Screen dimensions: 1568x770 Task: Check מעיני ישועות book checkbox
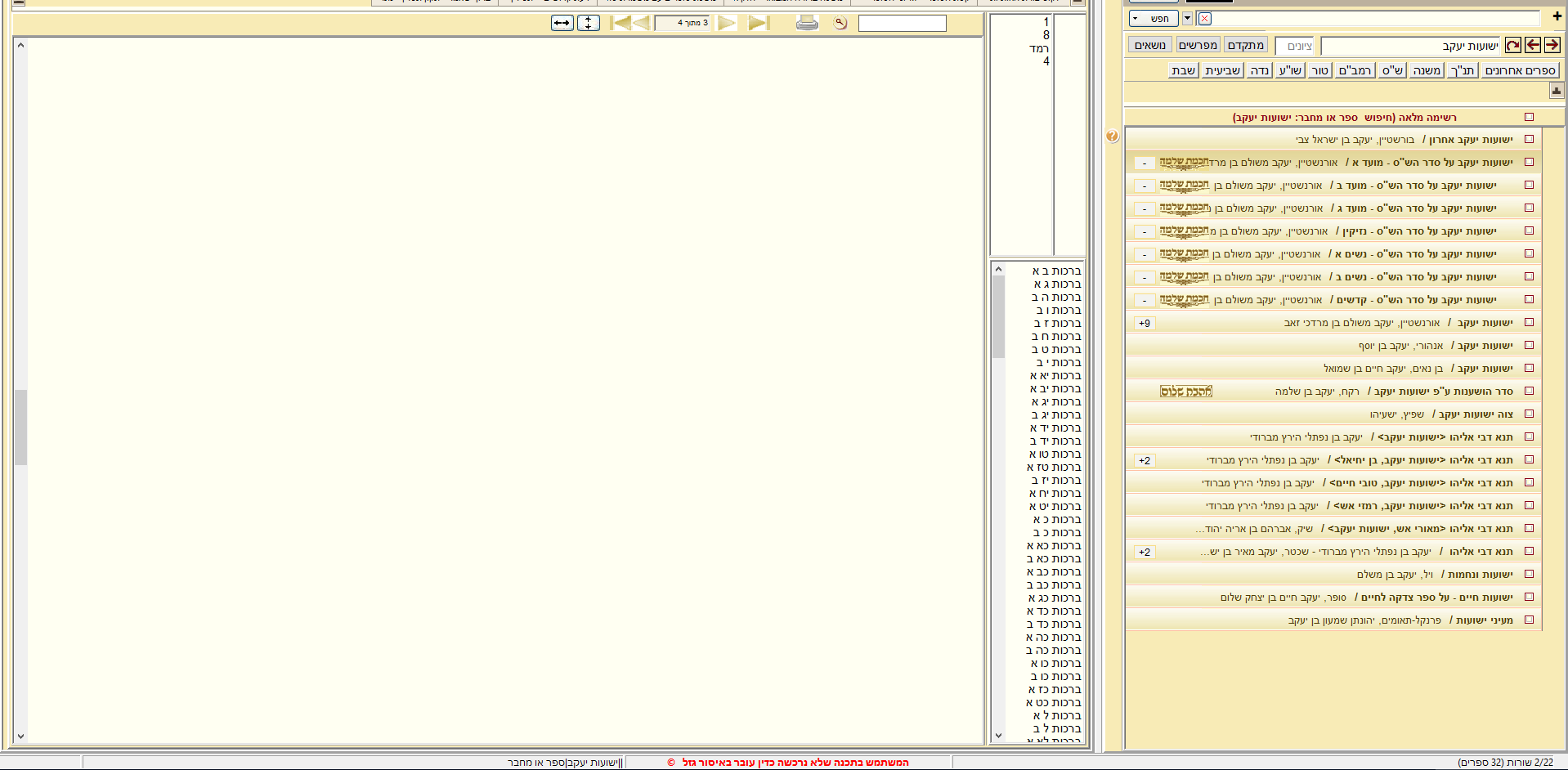click(x=1529, y=620)
